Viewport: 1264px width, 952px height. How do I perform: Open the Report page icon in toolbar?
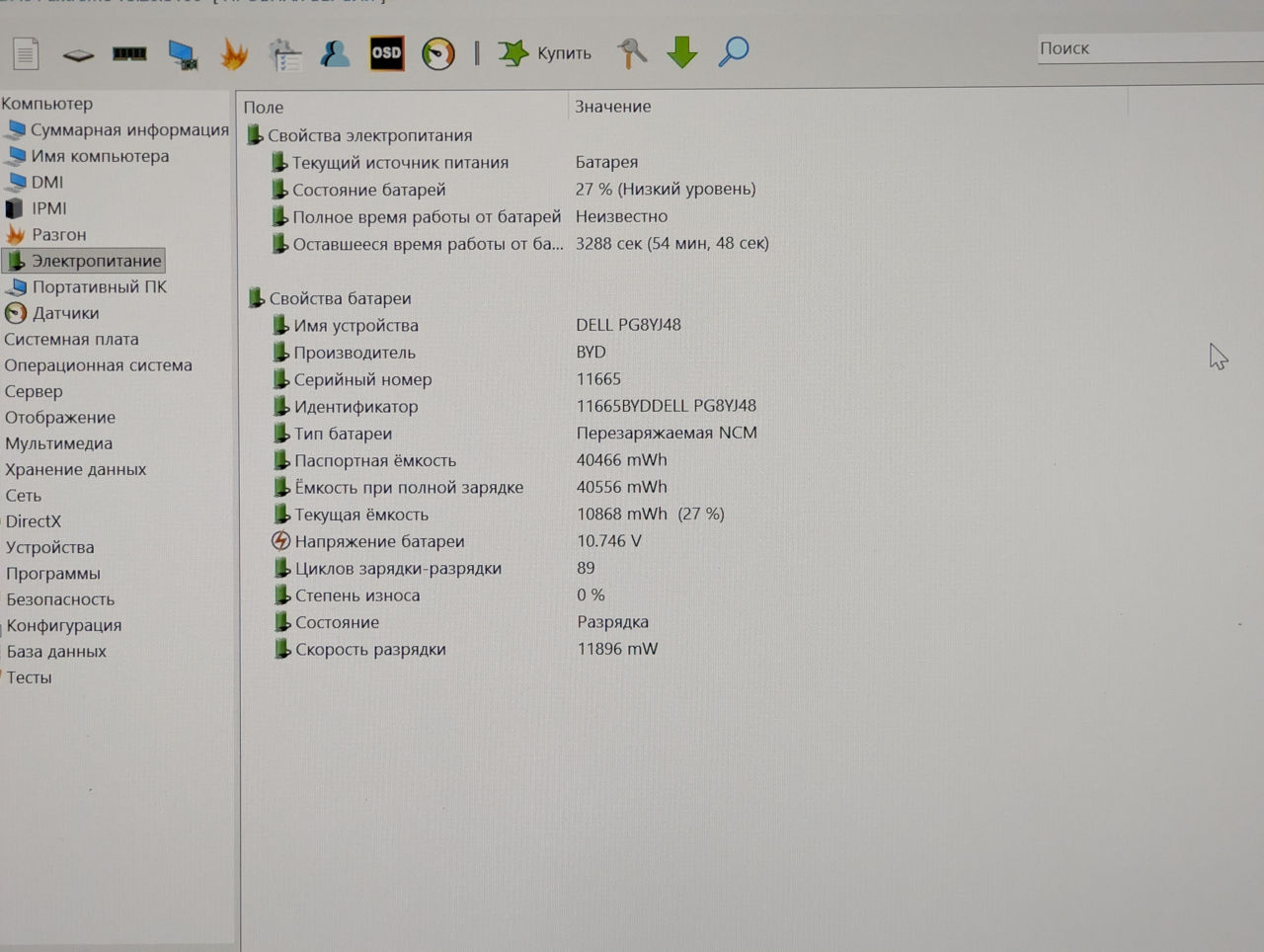(26, 53)
